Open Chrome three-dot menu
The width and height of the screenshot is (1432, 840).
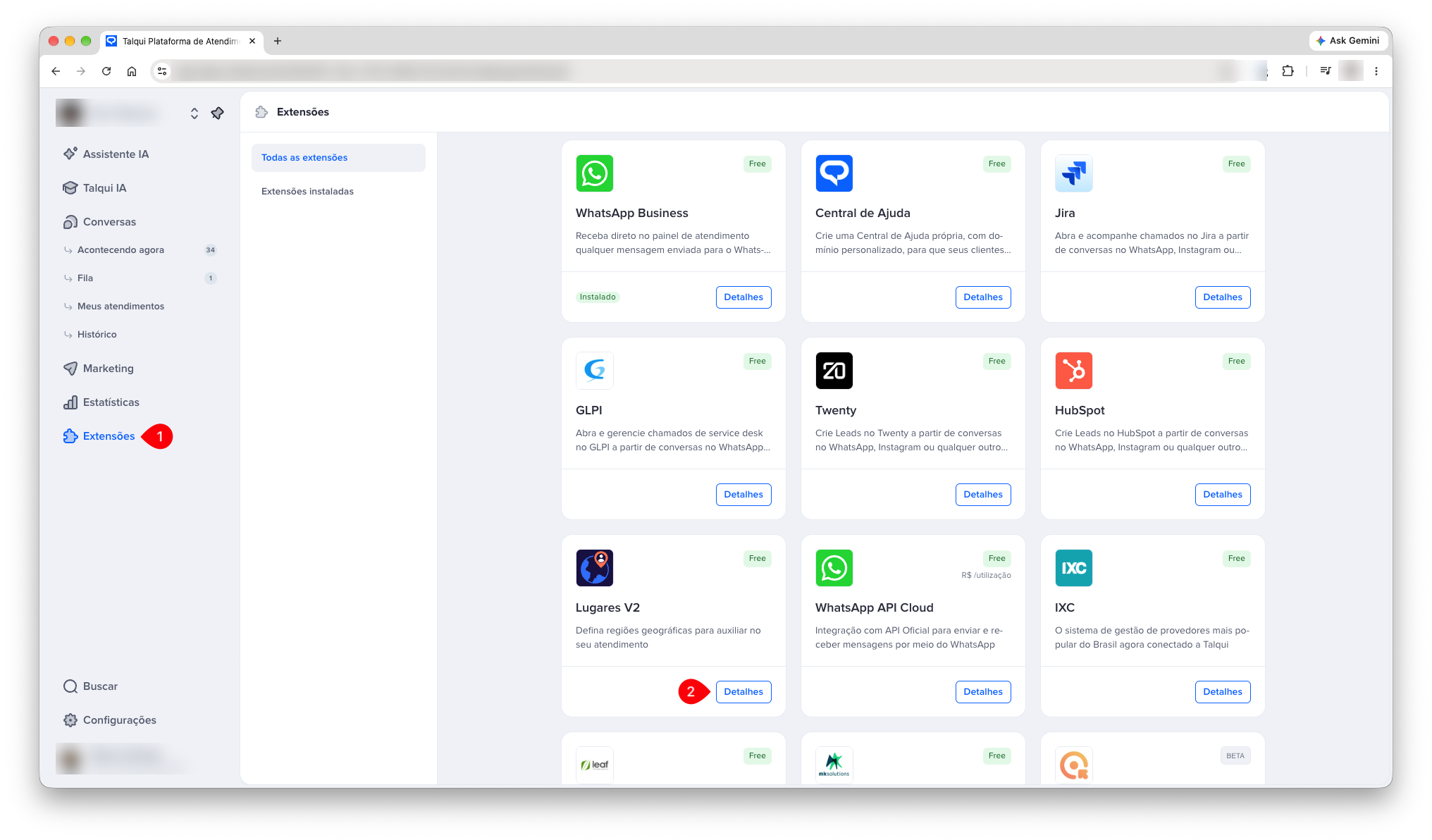(1376, 71)
